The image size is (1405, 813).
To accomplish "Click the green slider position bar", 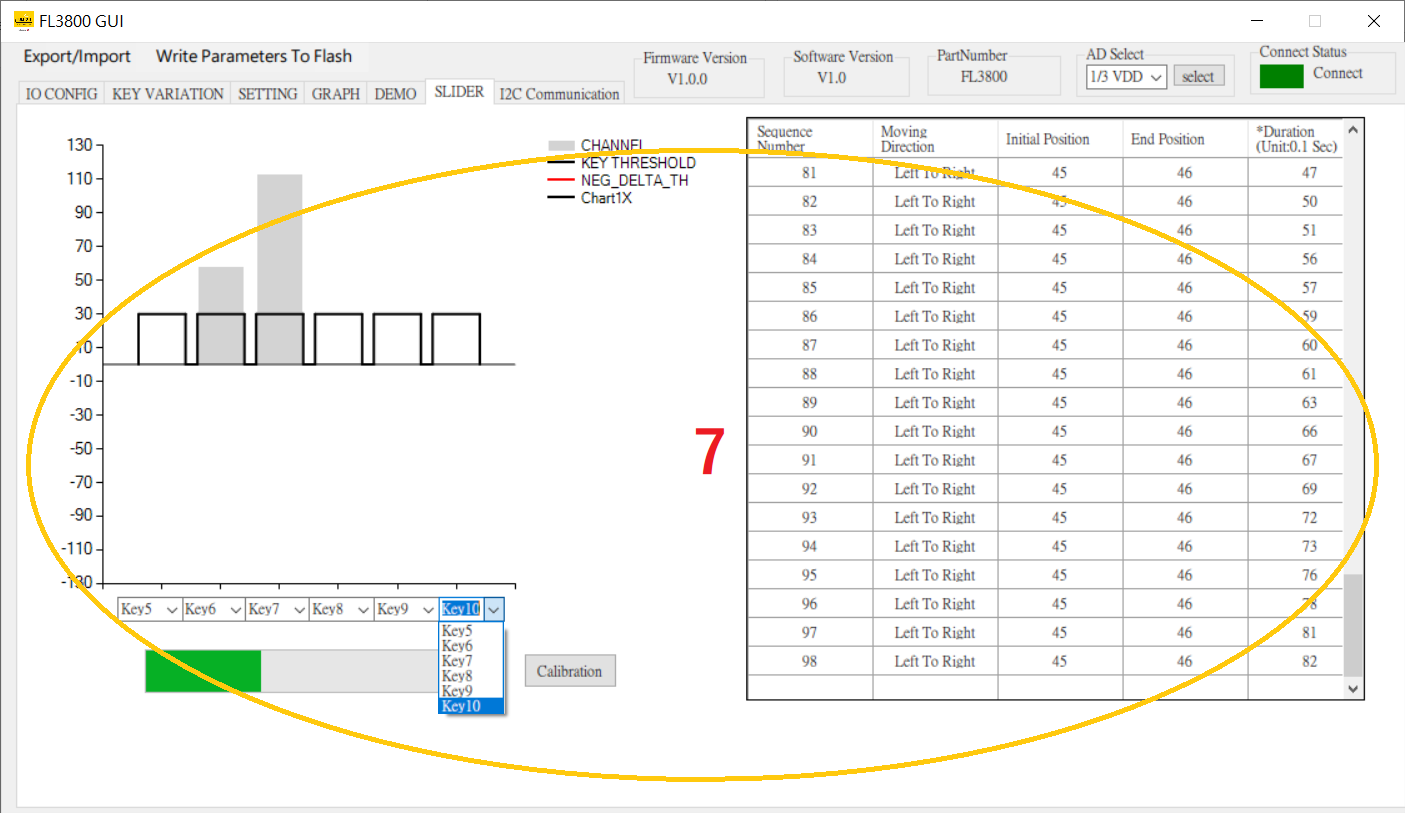I will pyautogui.click(x=203, y=671).
